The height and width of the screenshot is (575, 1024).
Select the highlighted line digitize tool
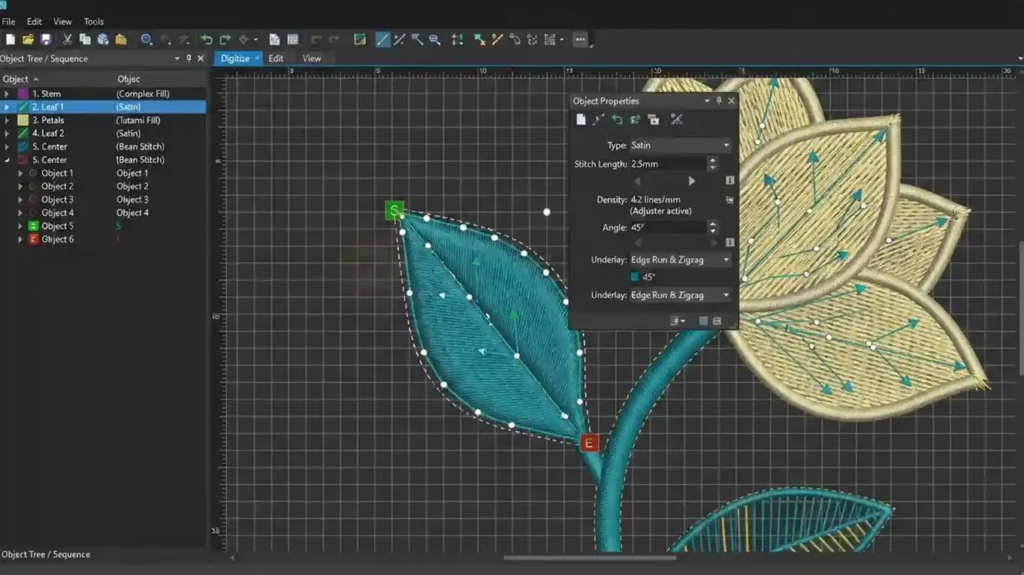pos(383,40)
